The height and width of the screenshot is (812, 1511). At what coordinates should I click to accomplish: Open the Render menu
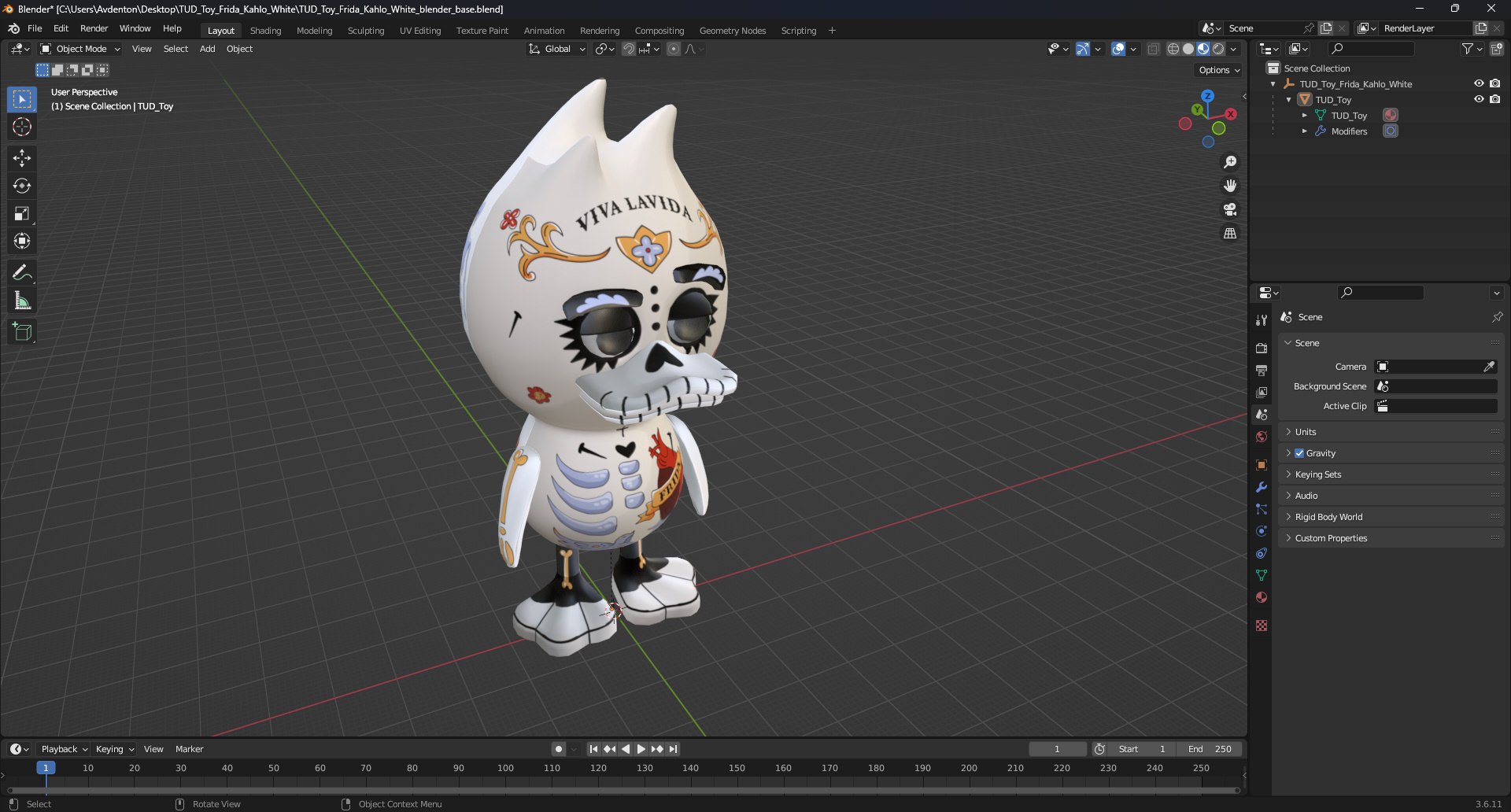click(94, 28)
